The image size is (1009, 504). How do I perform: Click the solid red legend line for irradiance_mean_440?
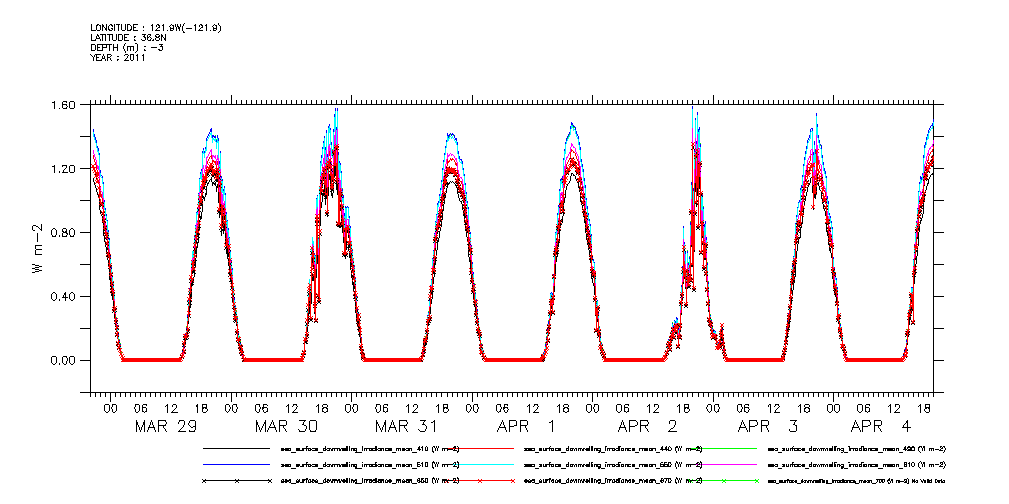480,448
